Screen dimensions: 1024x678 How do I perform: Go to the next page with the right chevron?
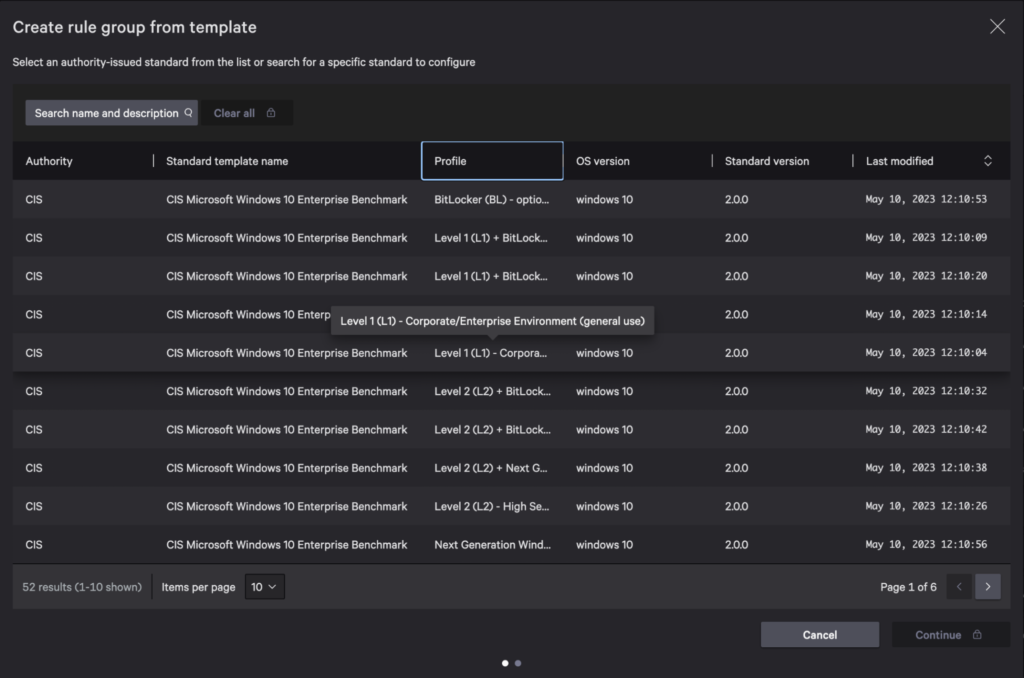[988, 587]
